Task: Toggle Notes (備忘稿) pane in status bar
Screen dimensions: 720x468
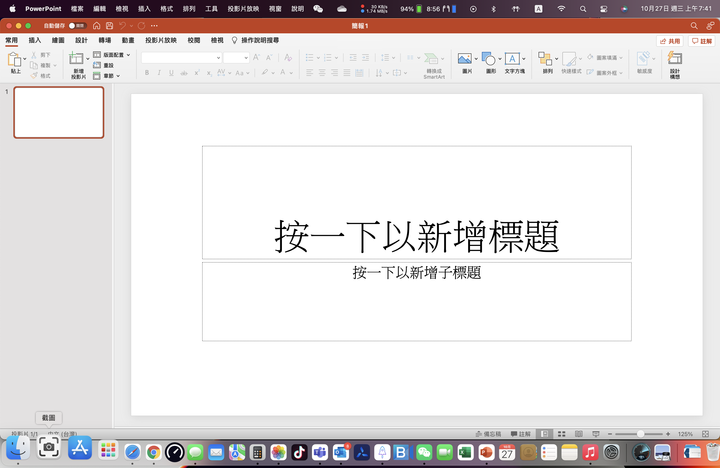Action: coord(488,434)
